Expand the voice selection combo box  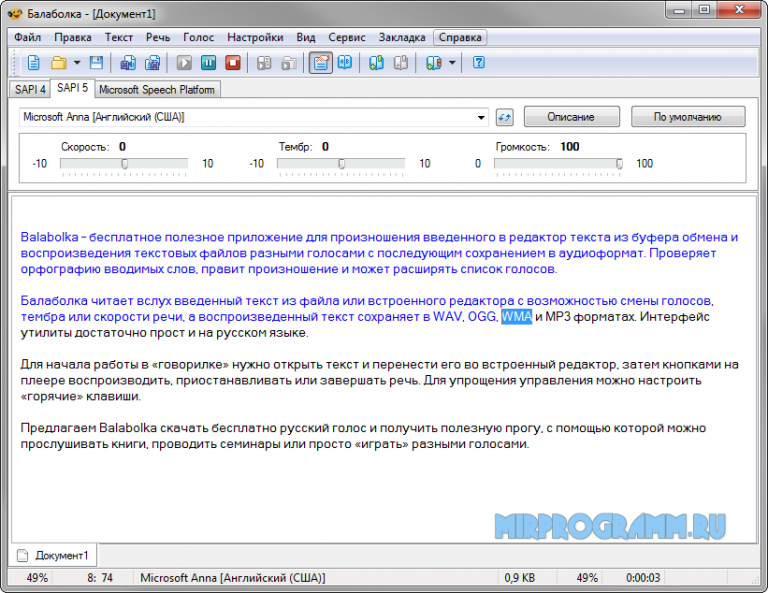(x=481, y=117)
